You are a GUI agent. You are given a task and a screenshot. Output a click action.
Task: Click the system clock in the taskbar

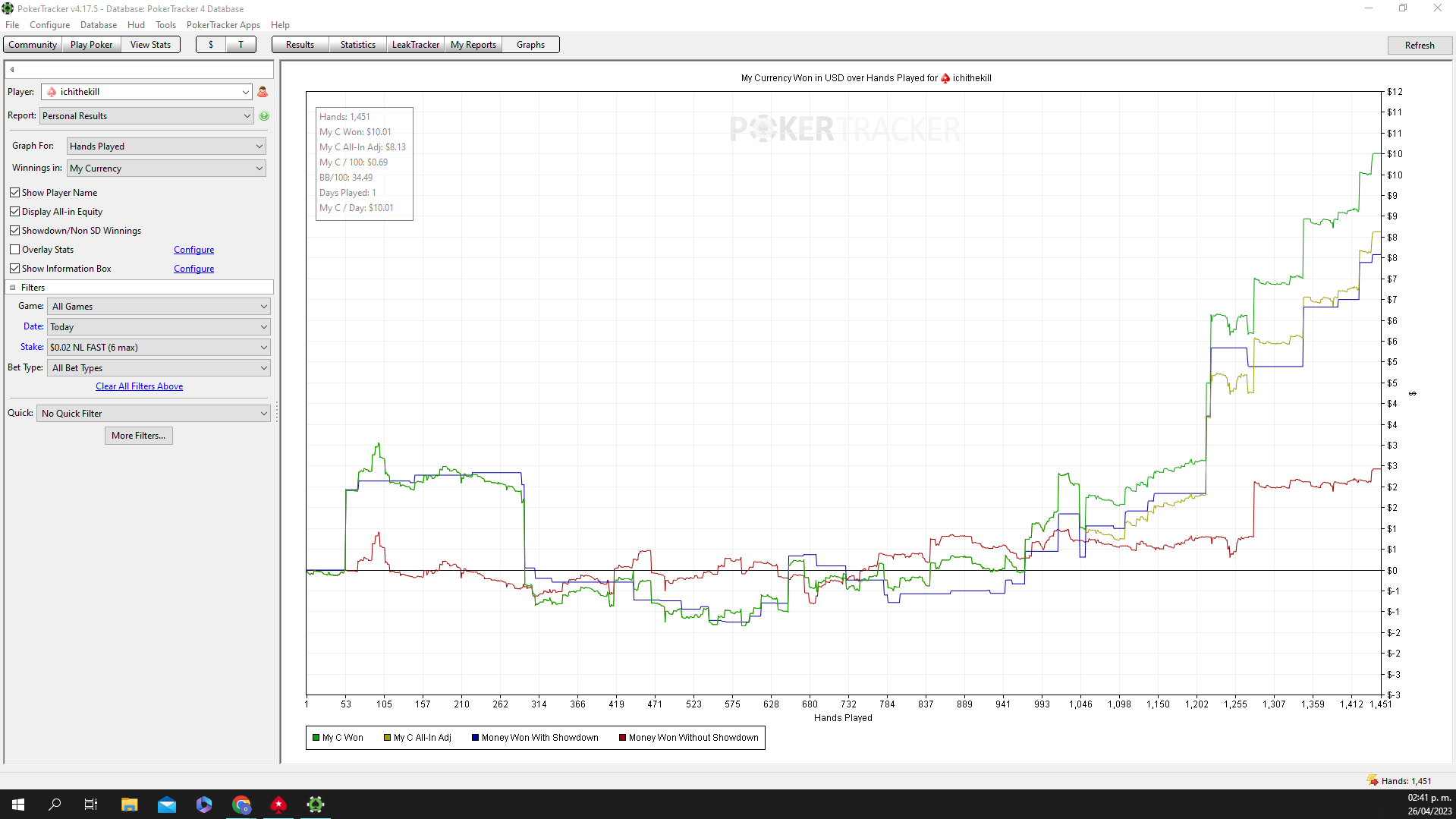[x=1429, y=805]
